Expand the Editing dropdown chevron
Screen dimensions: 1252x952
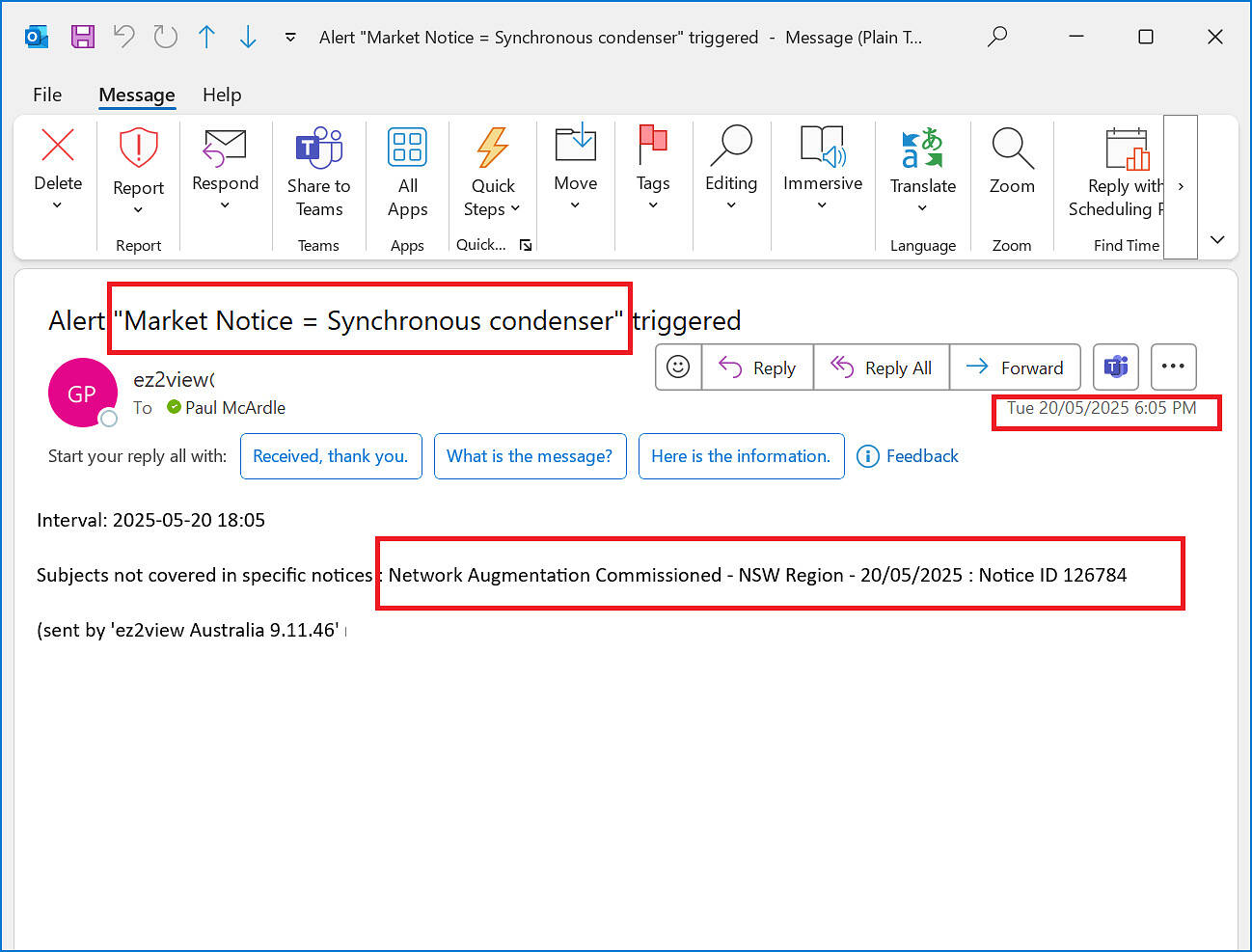pyautogui.click(x=731, y=204)
